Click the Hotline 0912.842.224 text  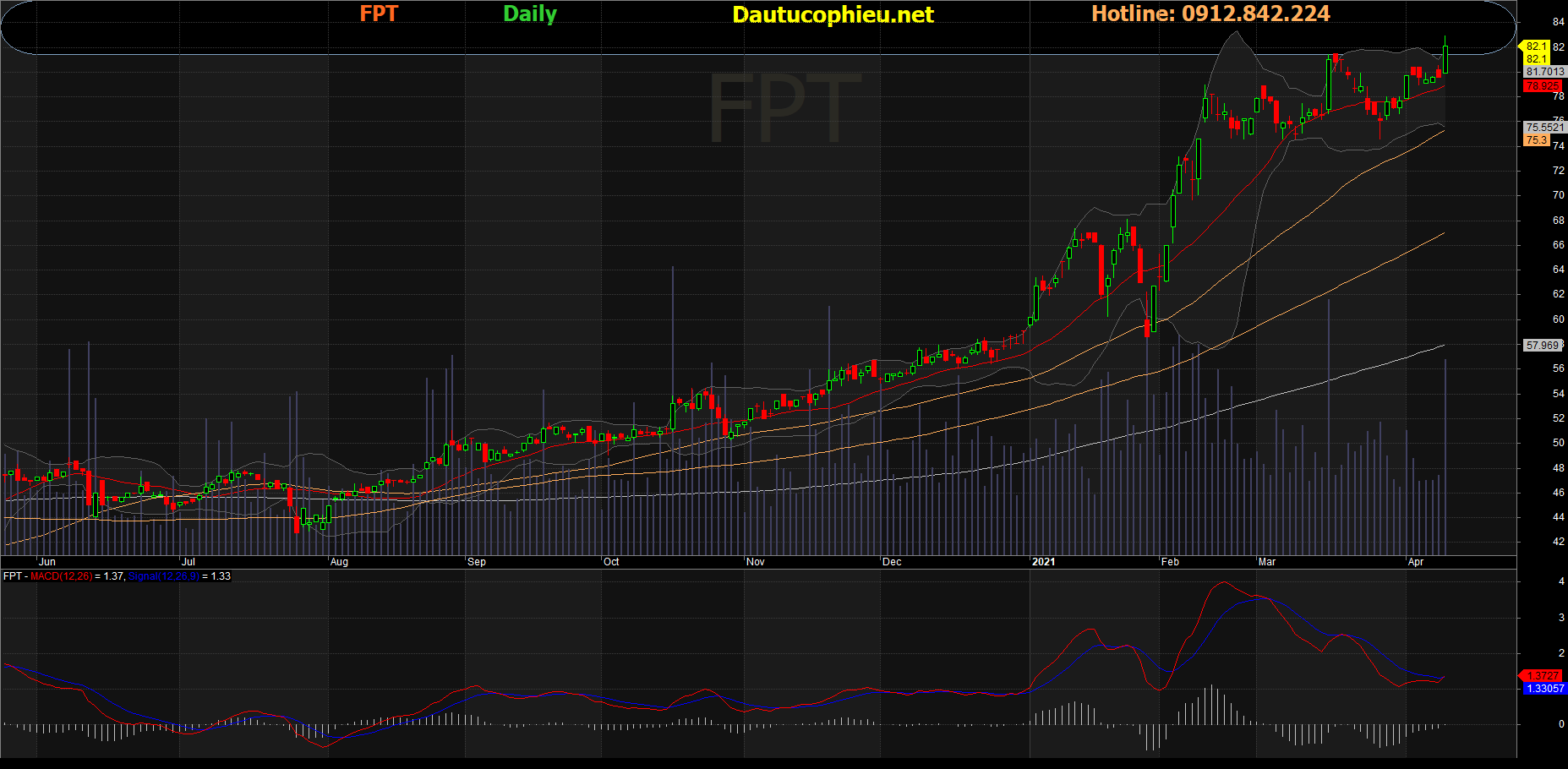point(1210,14)
